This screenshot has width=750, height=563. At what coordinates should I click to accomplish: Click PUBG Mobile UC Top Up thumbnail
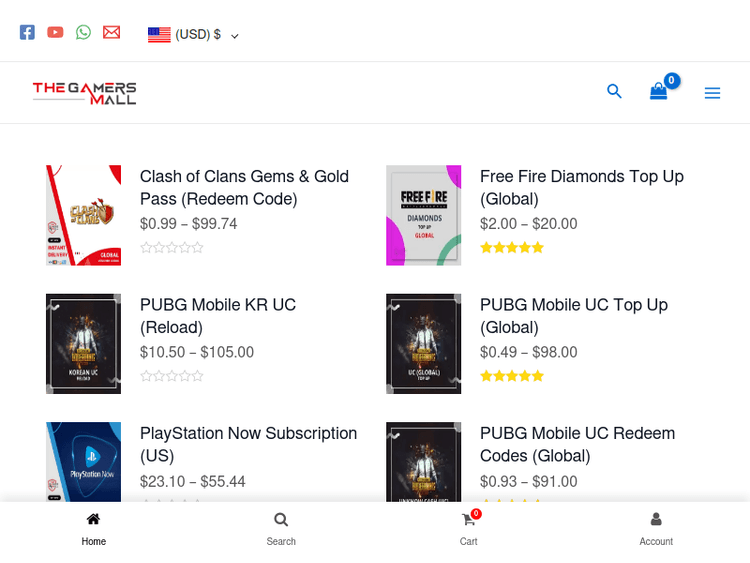[x=424, y=343]
